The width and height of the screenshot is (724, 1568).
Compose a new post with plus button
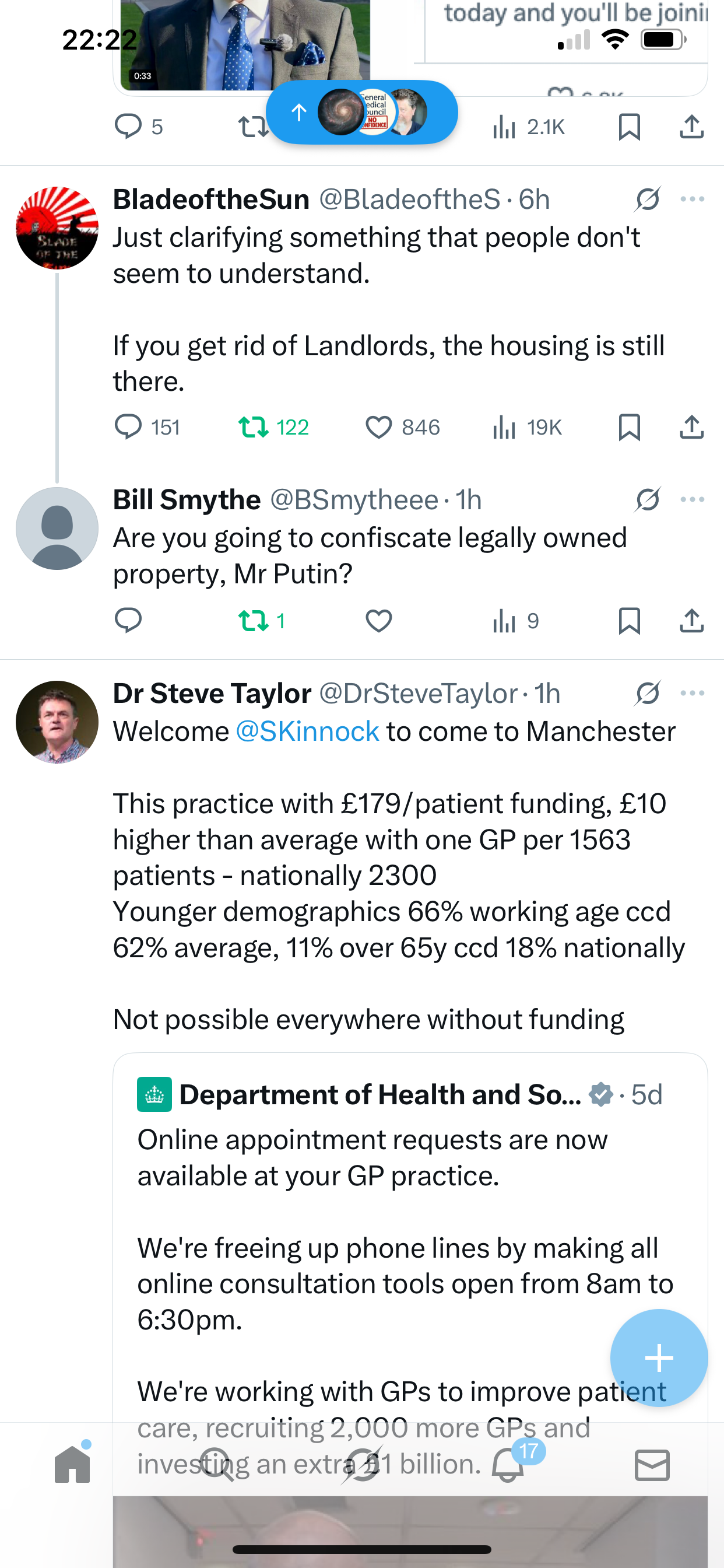(x=659, y=1358)
